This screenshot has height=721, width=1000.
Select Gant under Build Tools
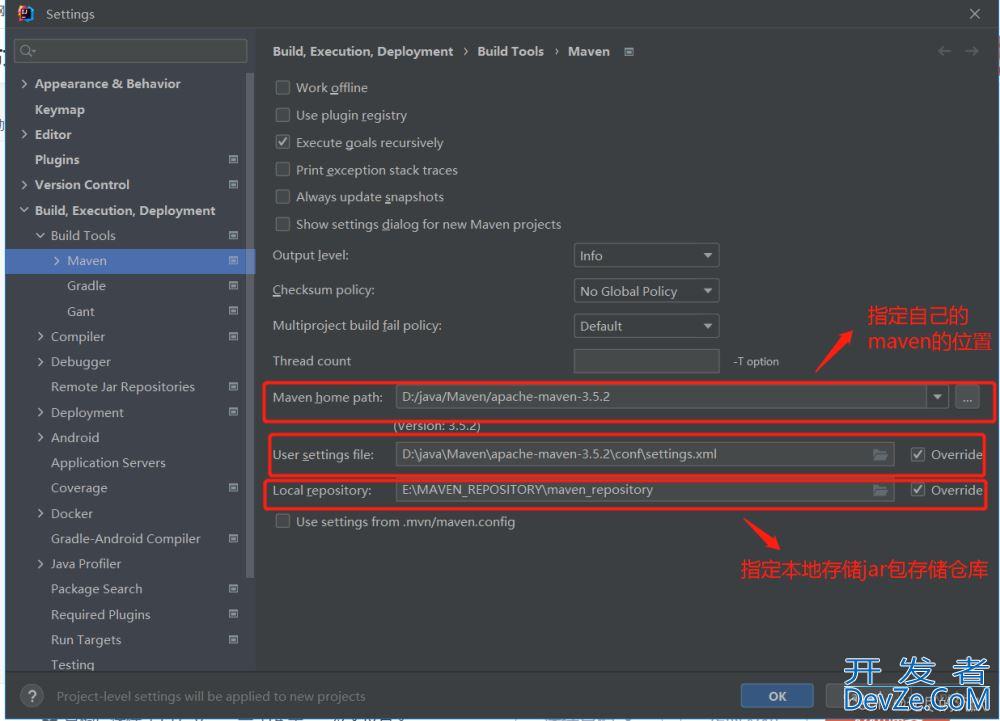(x=80, y=311)
